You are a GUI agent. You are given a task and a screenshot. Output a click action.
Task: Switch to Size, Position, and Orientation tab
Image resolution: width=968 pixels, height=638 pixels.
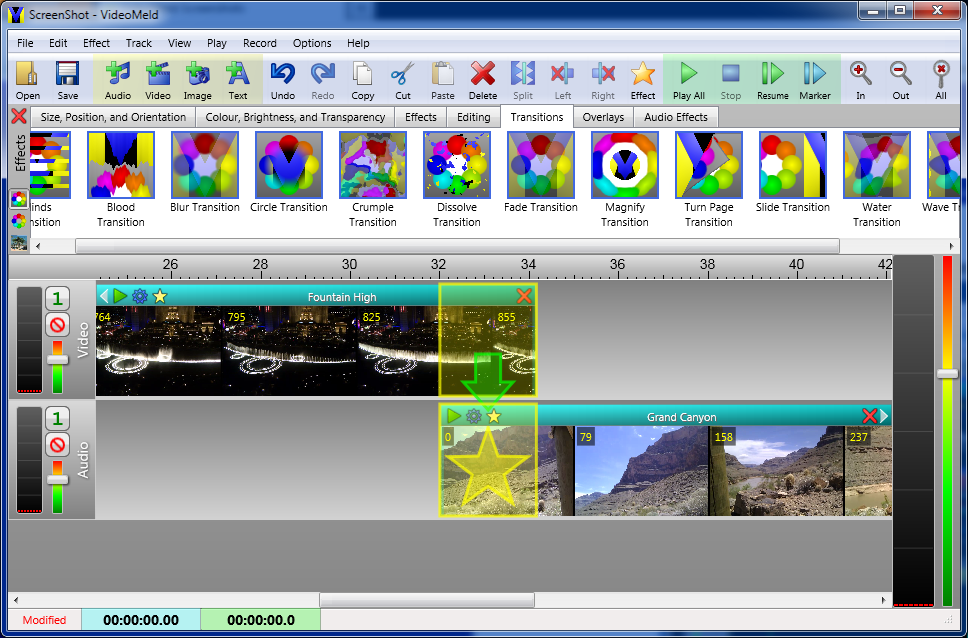(x=113, y=117)
